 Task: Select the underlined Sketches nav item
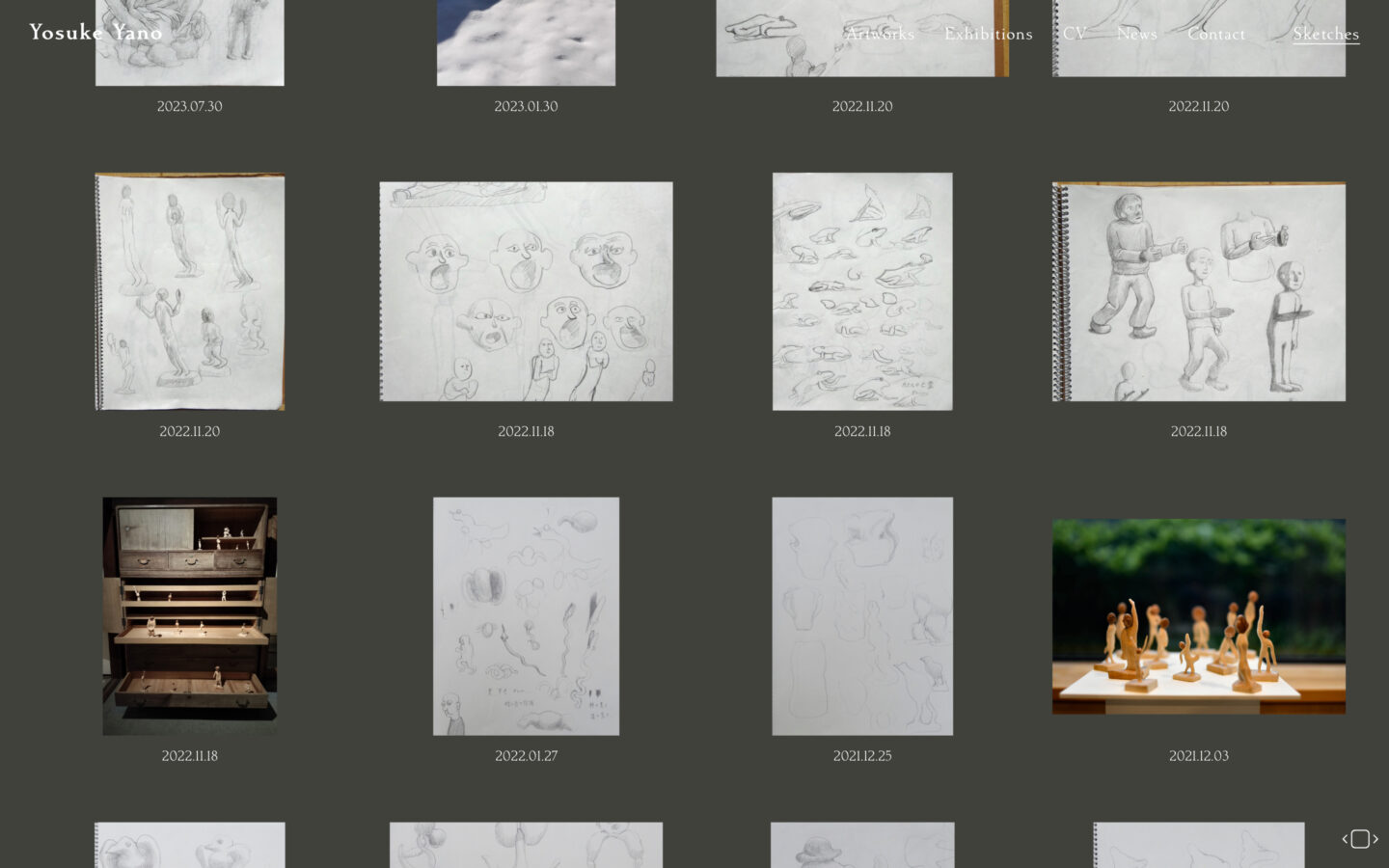(1325, 34)
